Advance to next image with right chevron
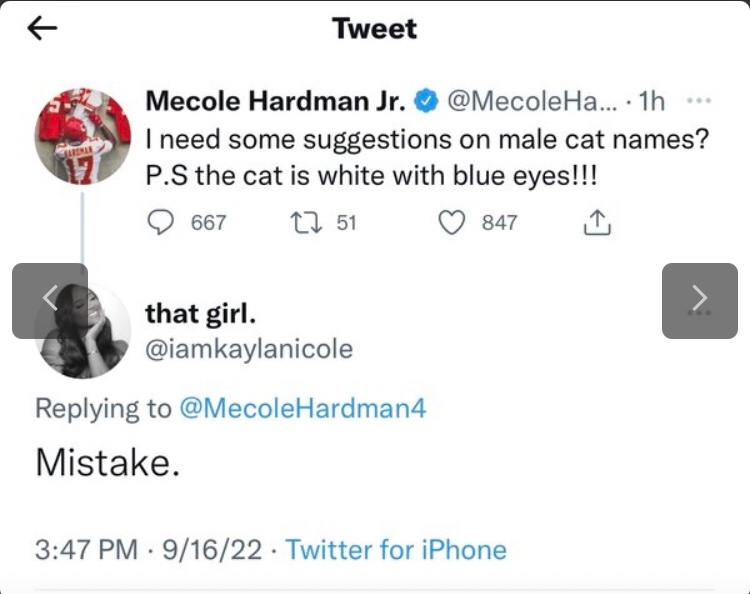The image size is (750, 594). (700, 300)
